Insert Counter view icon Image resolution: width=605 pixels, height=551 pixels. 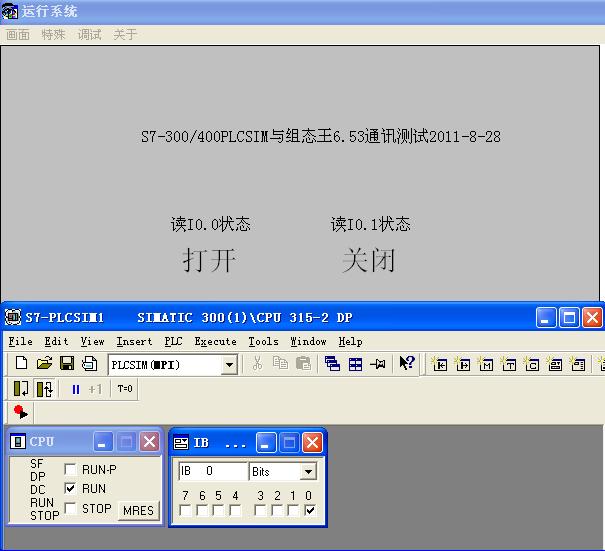pyautogui.click(x=532, y=363)
